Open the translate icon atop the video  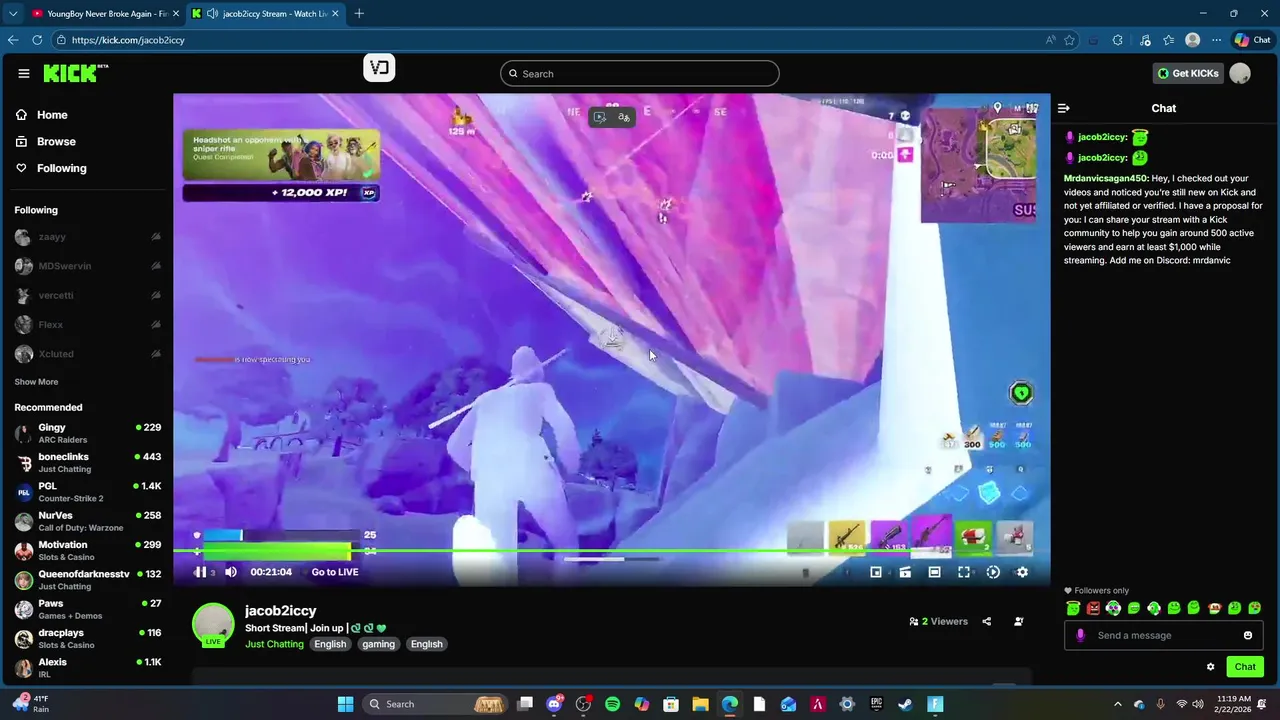[623, 117]
